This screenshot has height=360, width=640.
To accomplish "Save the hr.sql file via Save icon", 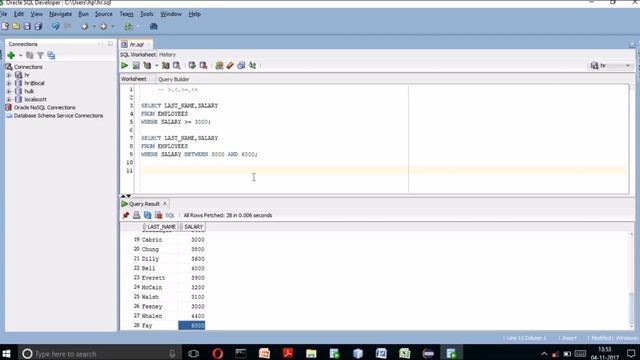I will 27,27.
